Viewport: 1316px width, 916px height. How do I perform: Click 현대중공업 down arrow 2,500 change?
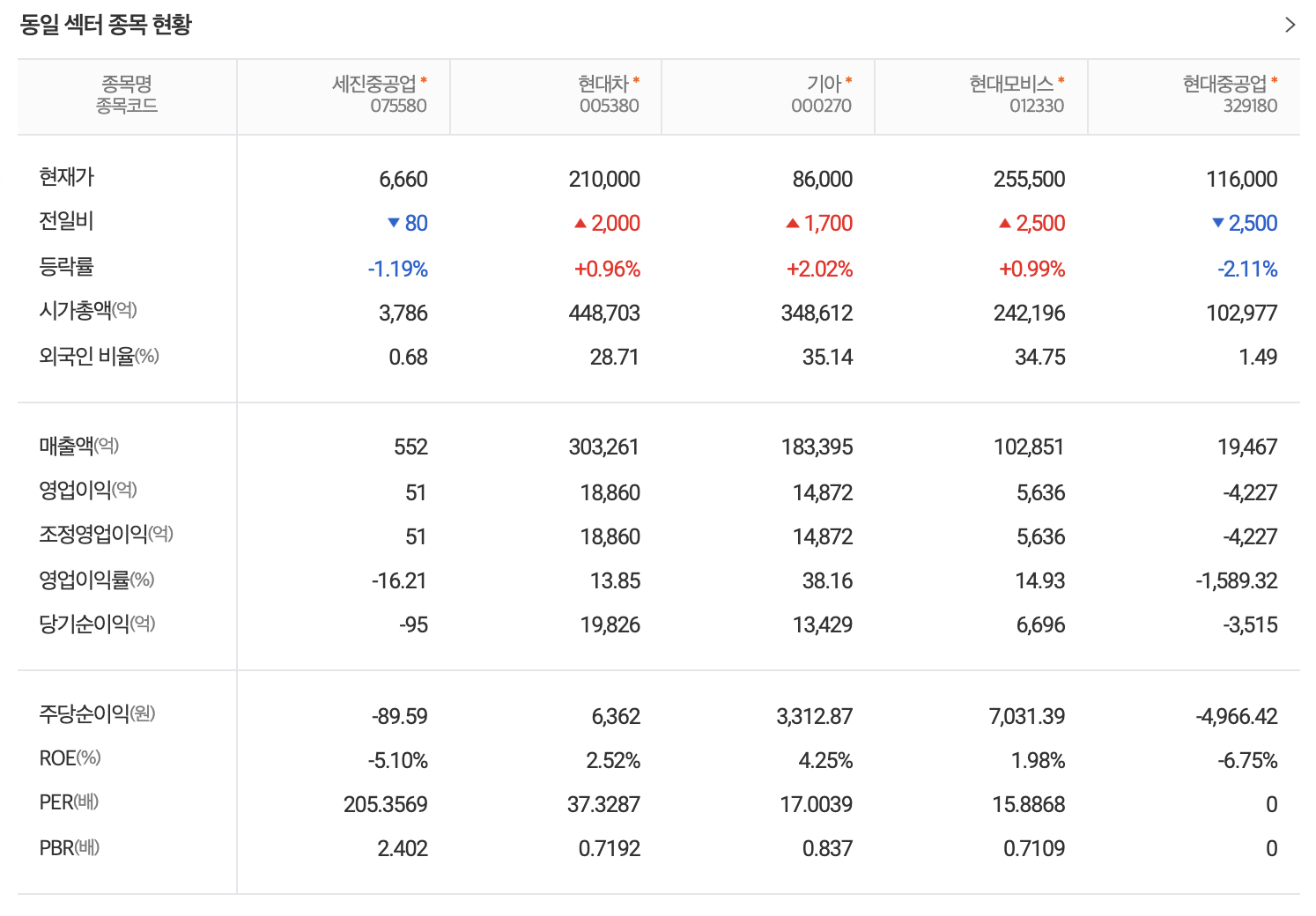[1245, 223]
